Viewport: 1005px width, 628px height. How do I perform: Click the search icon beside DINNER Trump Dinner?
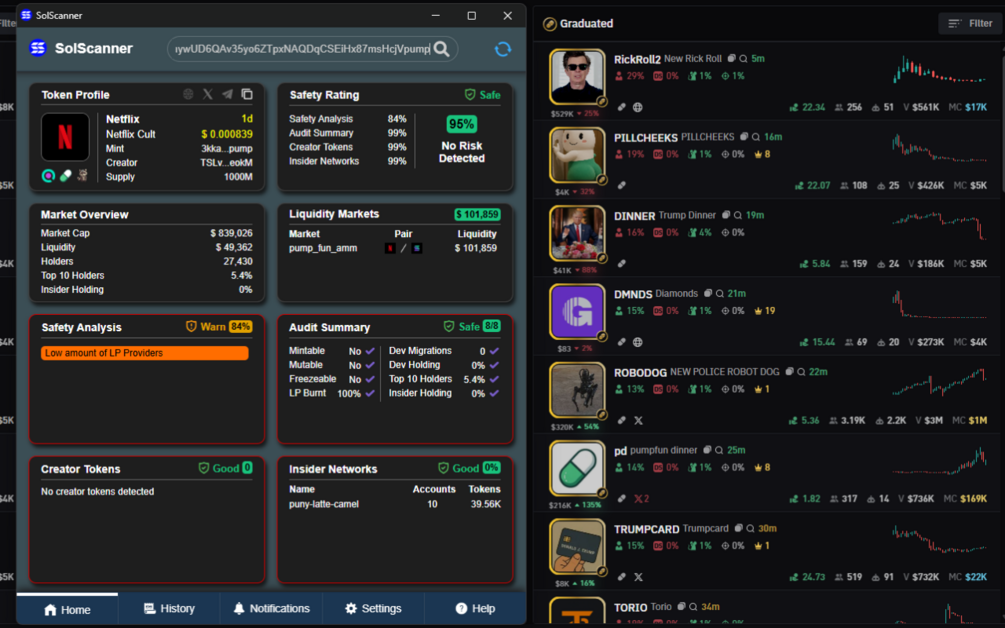(738, 215)
